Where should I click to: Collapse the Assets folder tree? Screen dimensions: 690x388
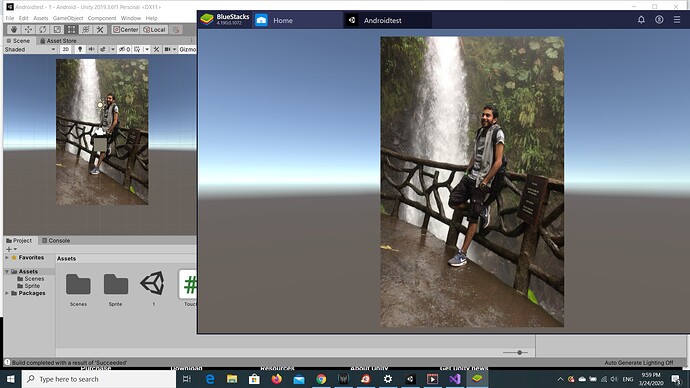7,271
